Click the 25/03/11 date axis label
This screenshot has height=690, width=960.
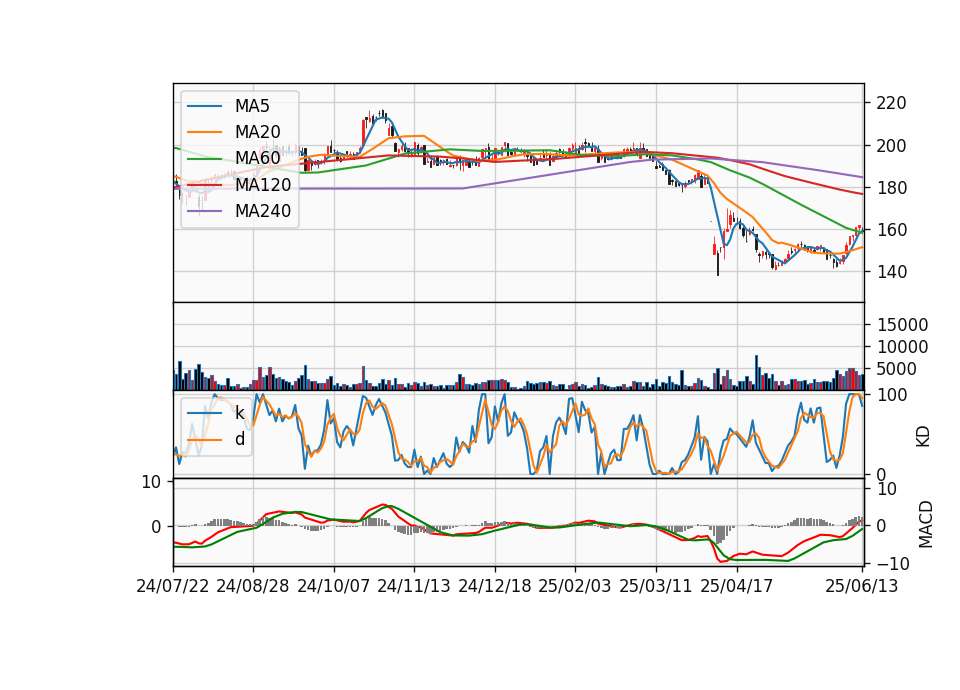pos(656,586)
